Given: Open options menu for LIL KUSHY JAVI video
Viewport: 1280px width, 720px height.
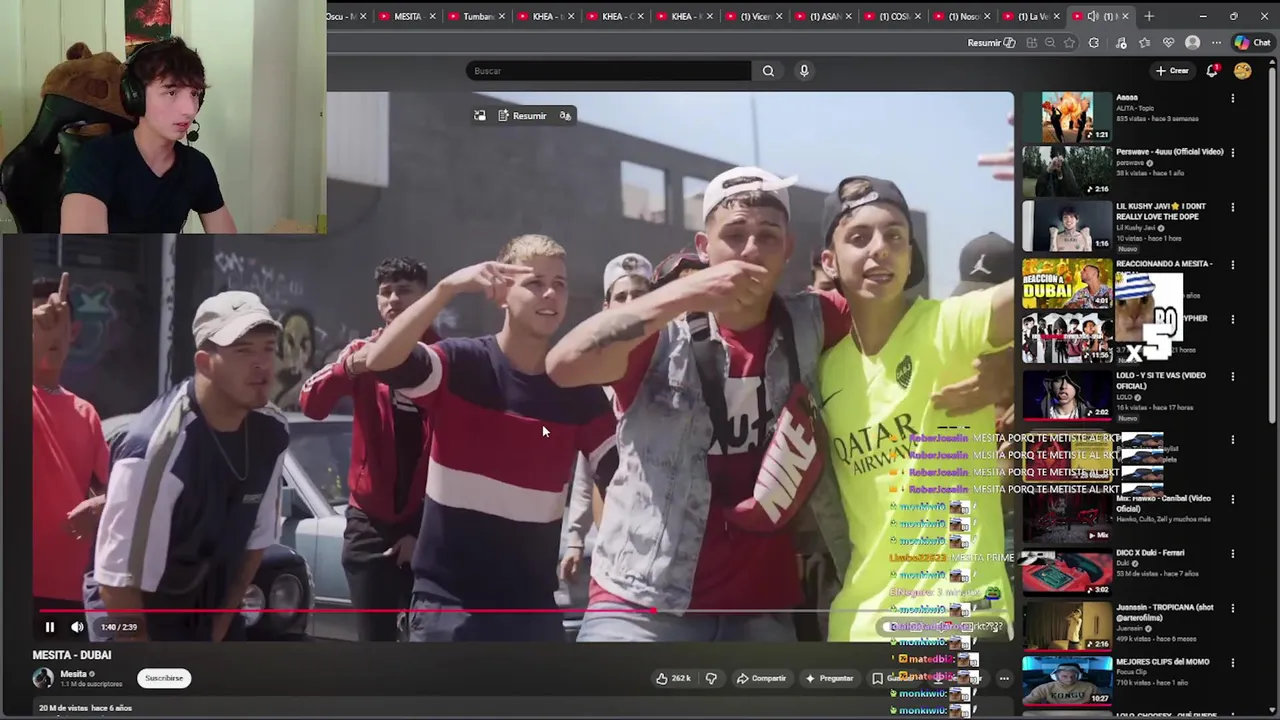Looking at the screenshot, I should tap(1232, 207).
